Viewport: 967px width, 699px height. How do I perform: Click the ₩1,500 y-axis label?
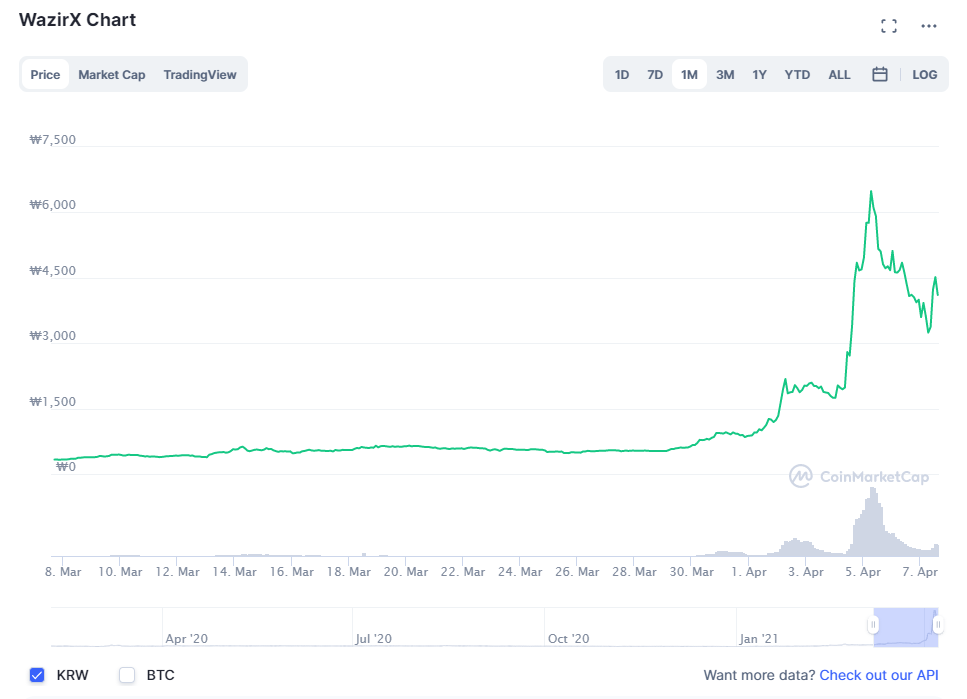(53, 402)
